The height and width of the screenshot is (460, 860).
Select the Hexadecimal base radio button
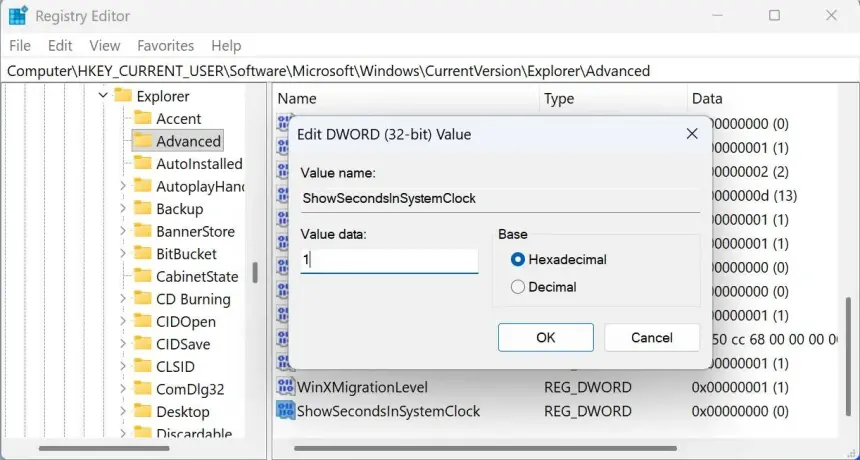518,260
